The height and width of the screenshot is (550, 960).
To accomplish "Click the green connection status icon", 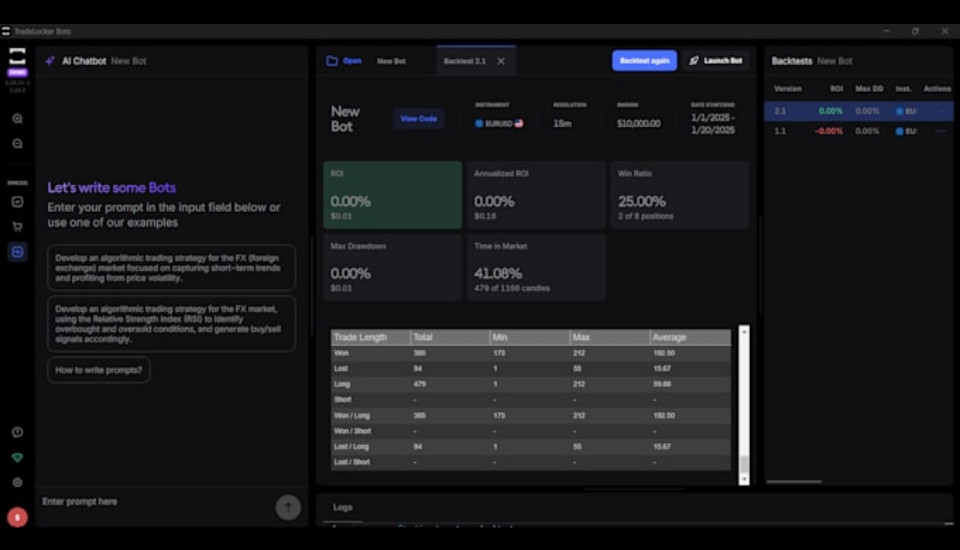I will 17,458.
